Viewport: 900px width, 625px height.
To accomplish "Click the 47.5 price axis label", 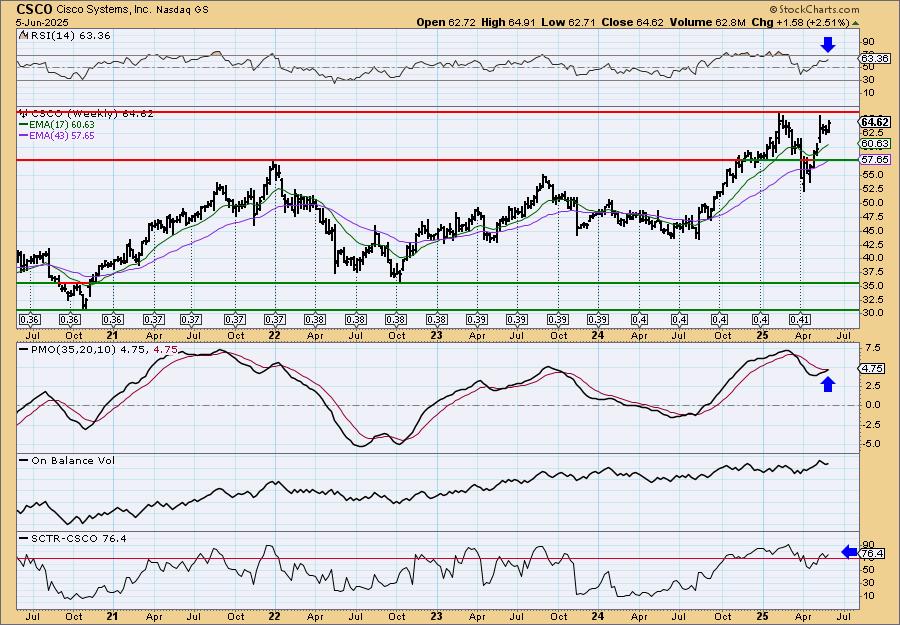I will [x=871, y=217].
